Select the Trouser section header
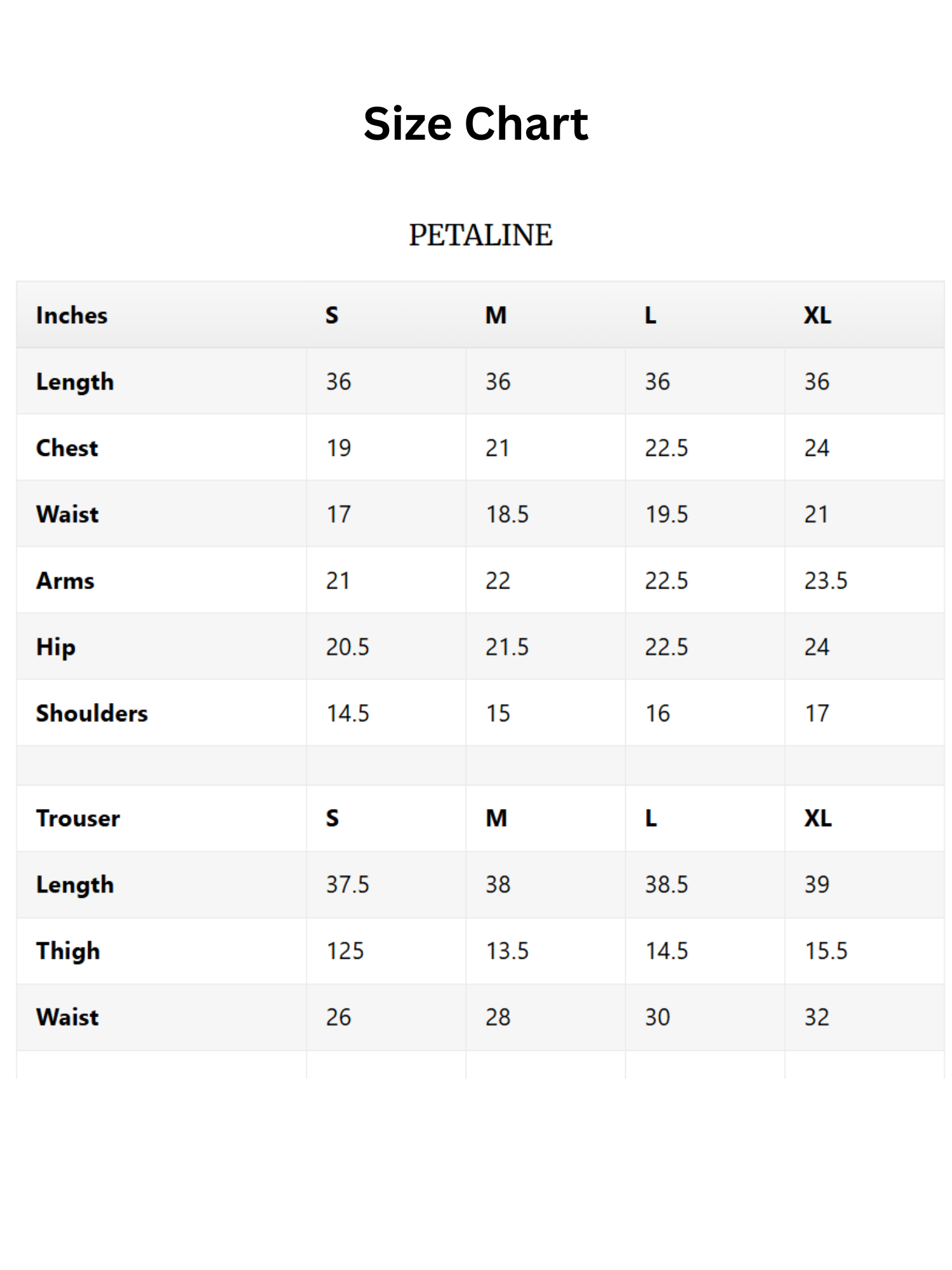This screenshot has height=1270, width=952. point(78,818)
